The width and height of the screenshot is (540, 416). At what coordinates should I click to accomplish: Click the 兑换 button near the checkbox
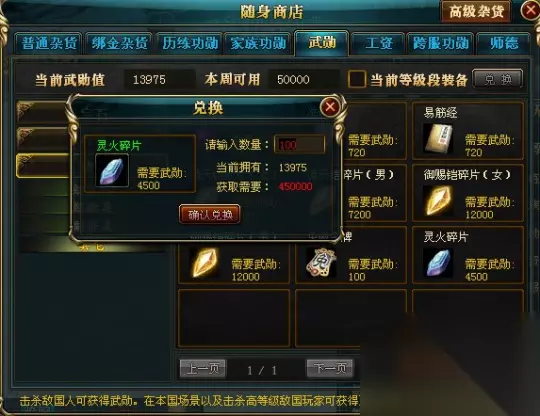click(x=498, y=79)
